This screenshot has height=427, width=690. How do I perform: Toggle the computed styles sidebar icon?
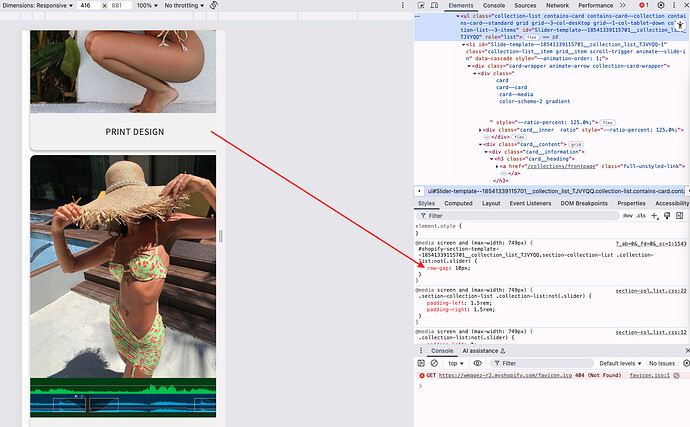[x=680, y=216]
